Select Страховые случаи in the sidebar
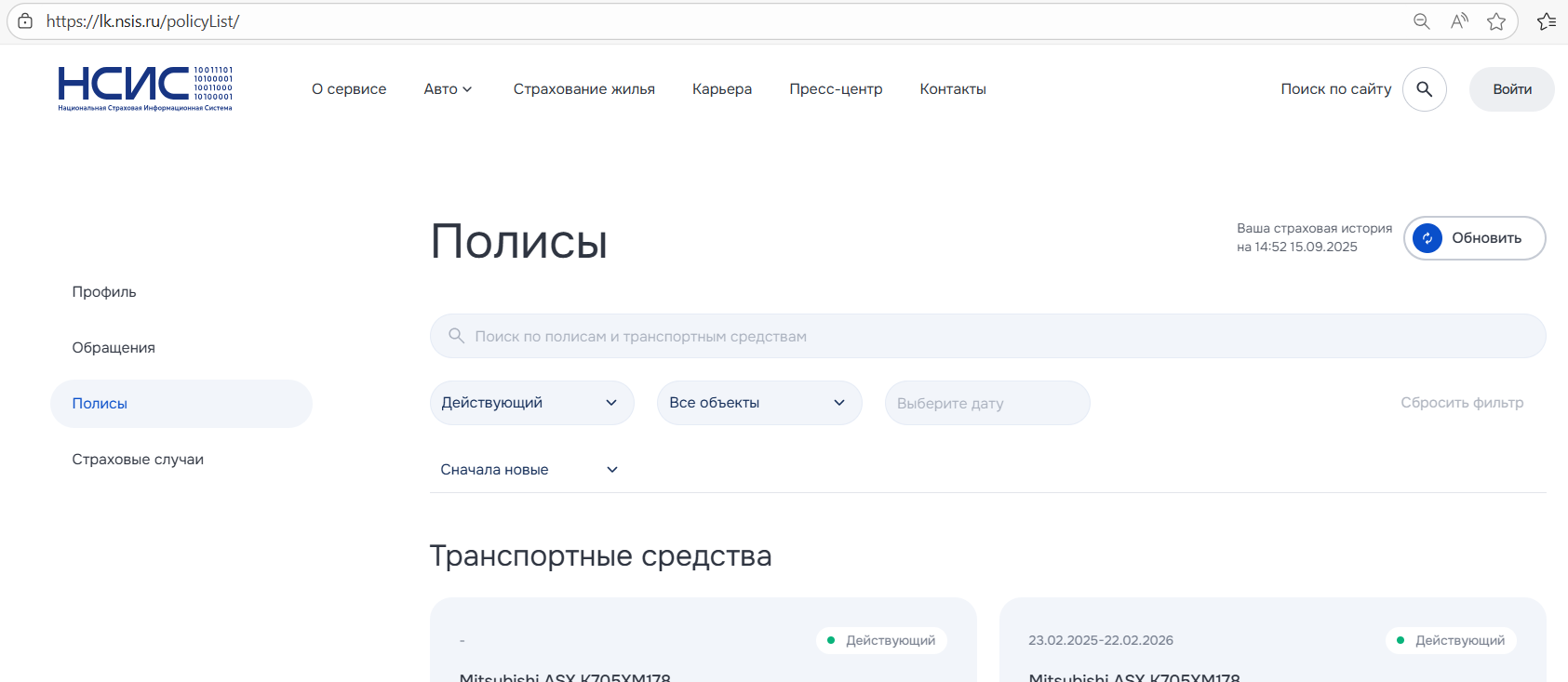Screen dimensions: 1568x682 pyautogui.click(x=138, y=460)
